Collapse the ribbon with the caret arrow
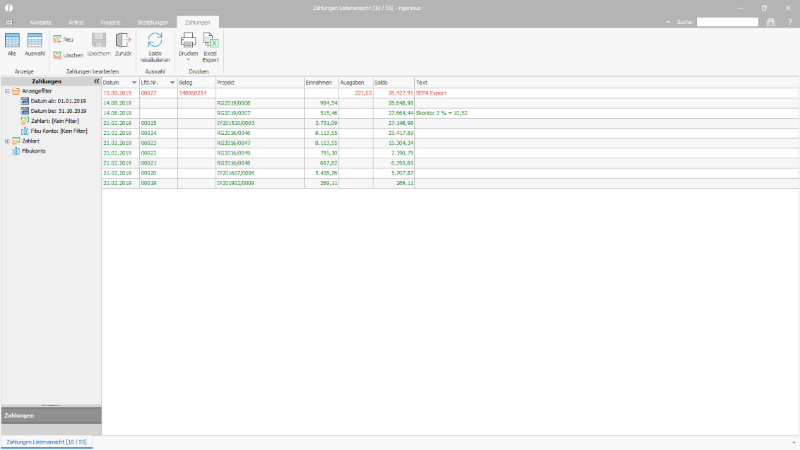The image size is (800, 450). click(668, 22)
